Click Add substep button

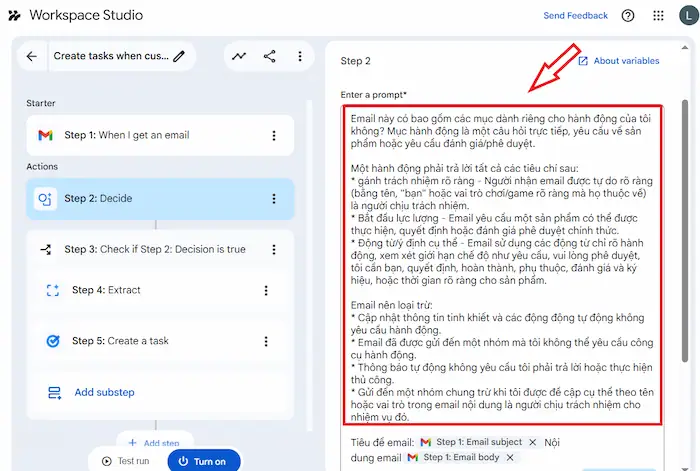(x=104, y=392)
